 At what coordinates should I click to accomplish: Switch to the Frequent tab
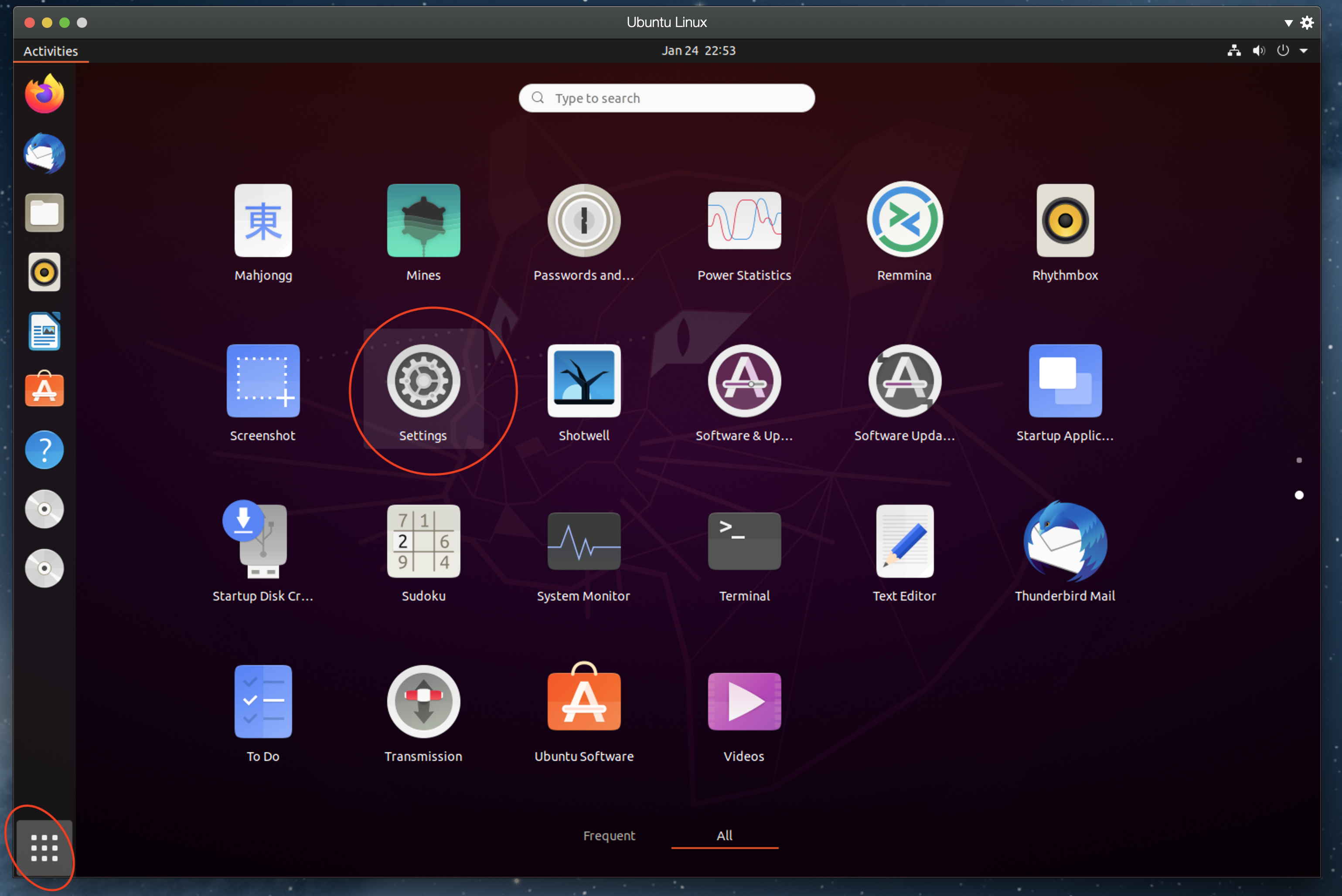(x=609, y=835)
